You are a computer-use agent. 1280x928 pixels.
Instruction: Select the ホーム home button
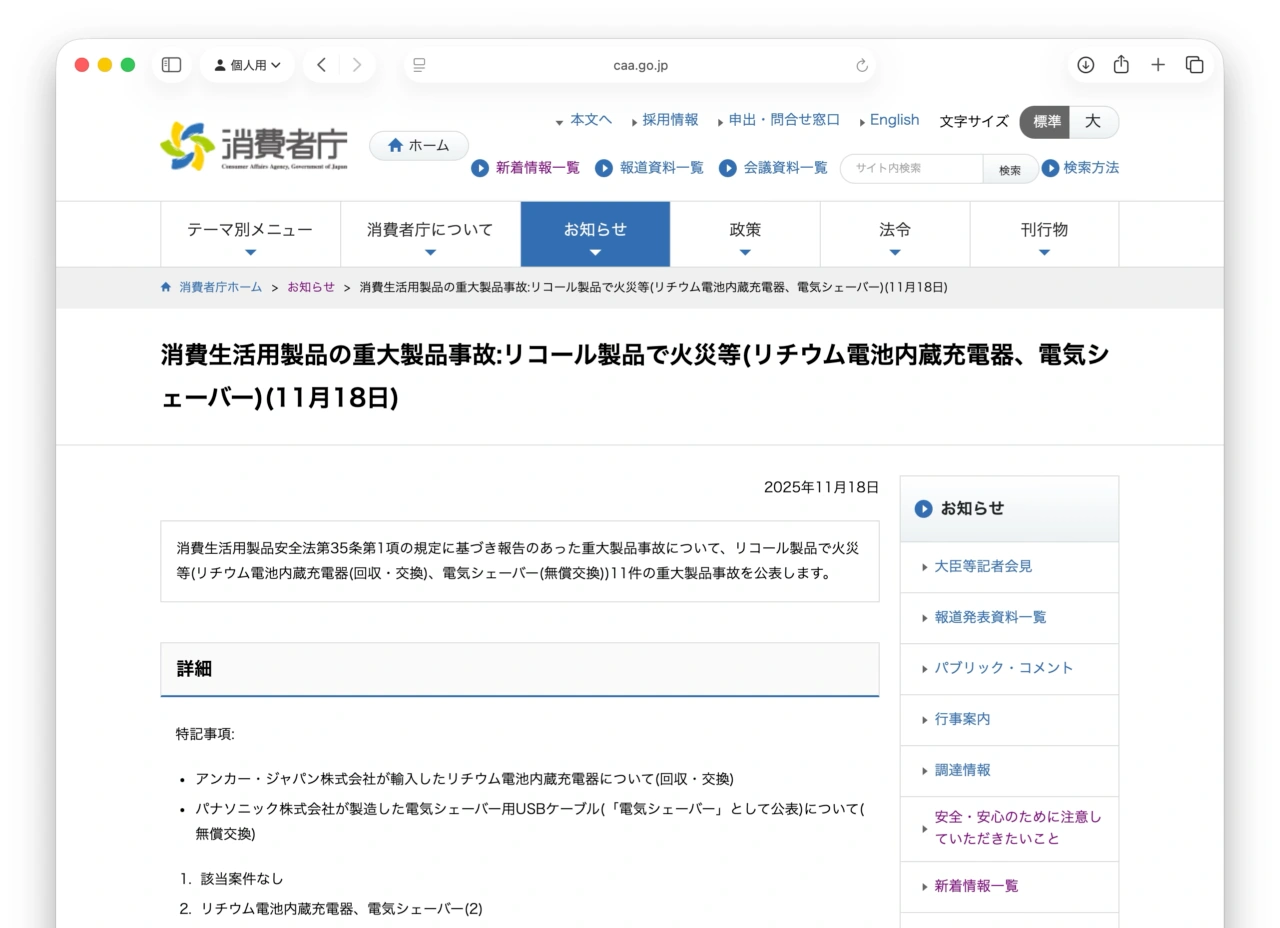pyautogui.click(x=418, y=145)
